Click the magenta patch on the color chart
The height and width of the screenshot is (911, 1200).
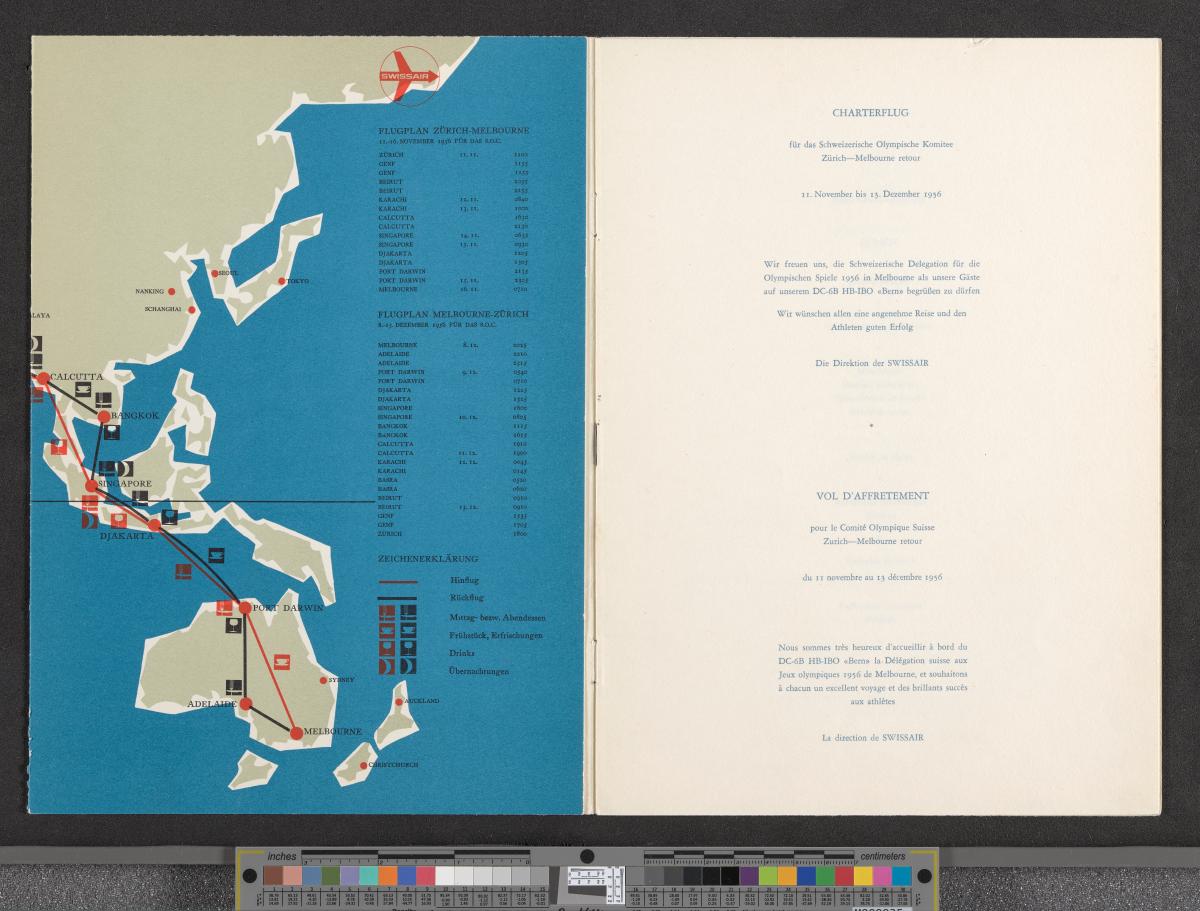[x=882, y=875]
